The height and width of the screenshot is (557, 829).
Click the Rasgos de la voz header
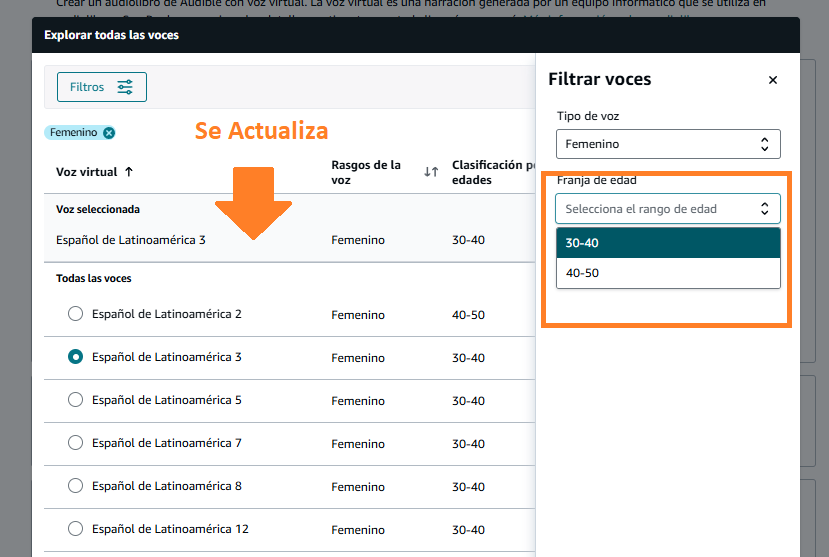point(366,172)
